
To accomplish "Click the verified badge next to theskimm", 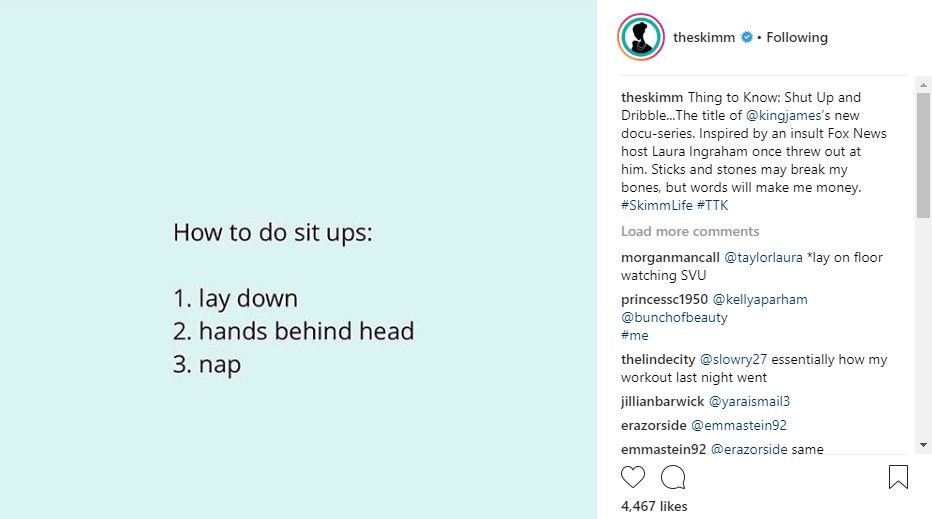I will pos(747,37).
